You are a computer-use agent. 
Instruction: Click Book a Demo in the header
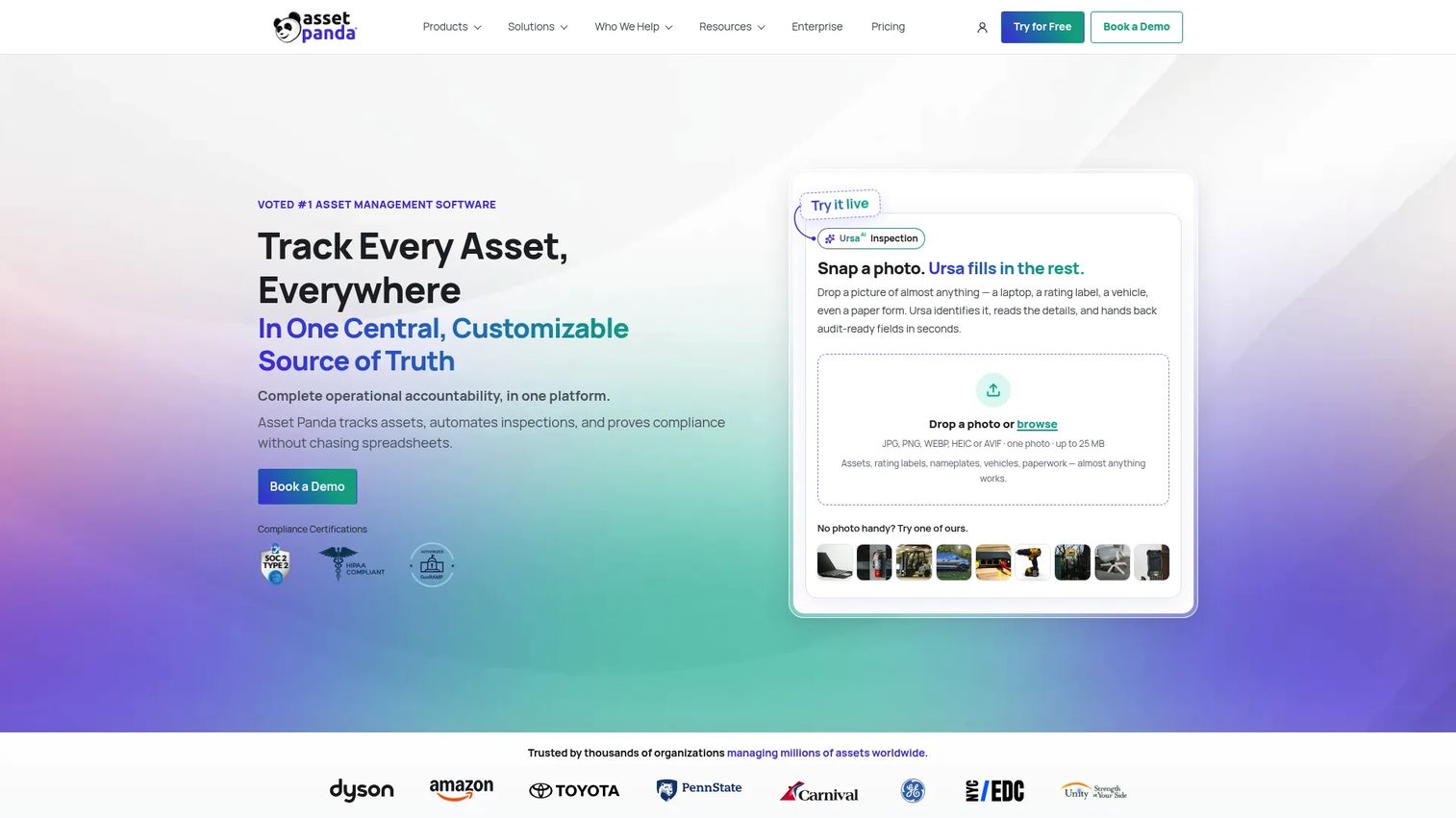point(1137,27)
